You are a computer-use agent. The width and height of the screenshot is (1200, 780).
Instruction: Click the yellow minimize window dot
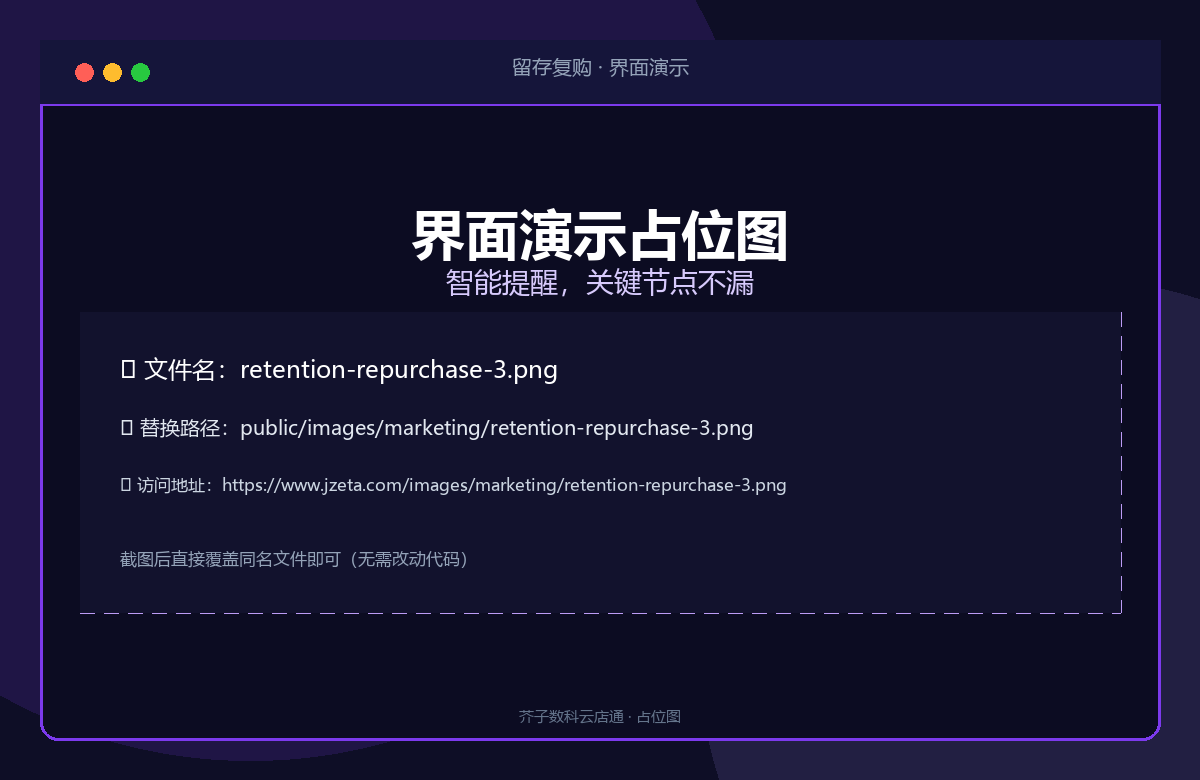[113, 72]
